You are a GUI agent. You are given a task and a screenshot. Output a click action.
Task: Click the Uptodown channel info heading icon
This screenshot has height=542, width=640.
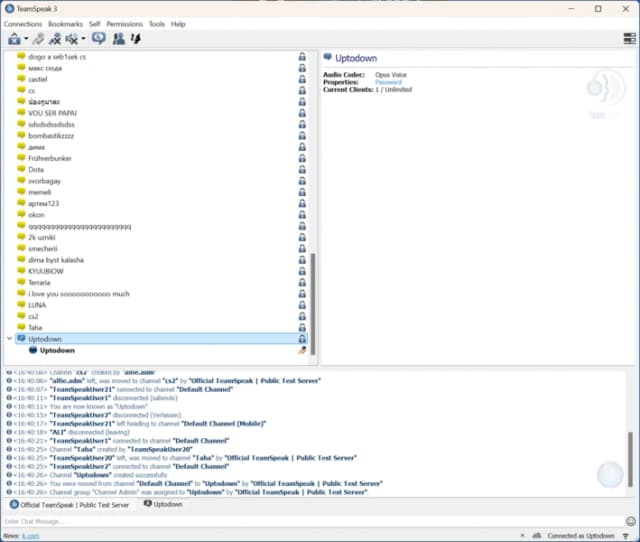click(328, 57)
